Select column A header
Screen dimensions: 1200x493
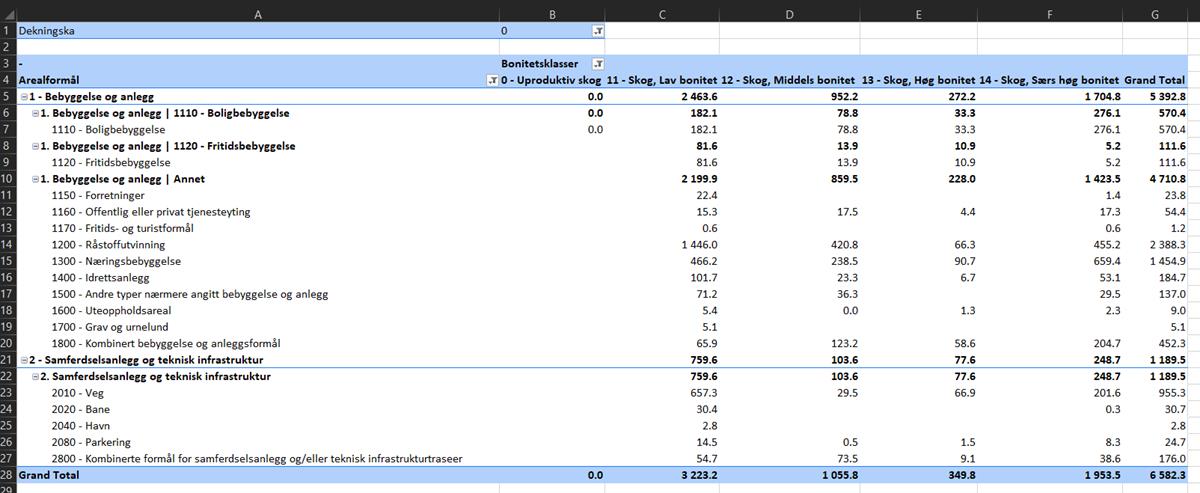(x=258, y=13)
